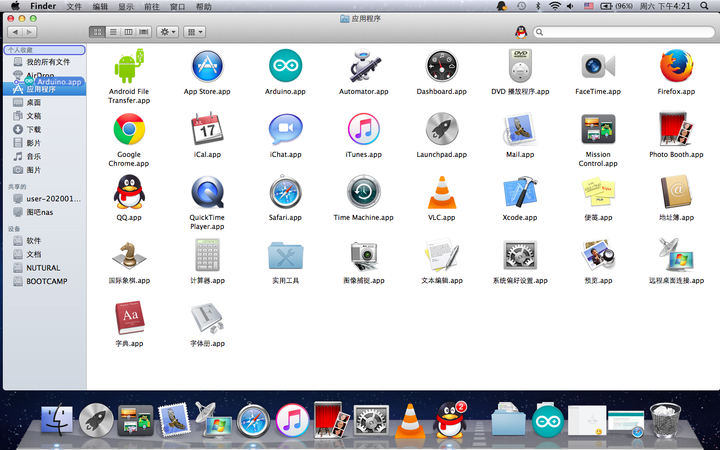Select 系统偏好设置.app in the grid
720x450 pixels.
click(x=520, y=255)
